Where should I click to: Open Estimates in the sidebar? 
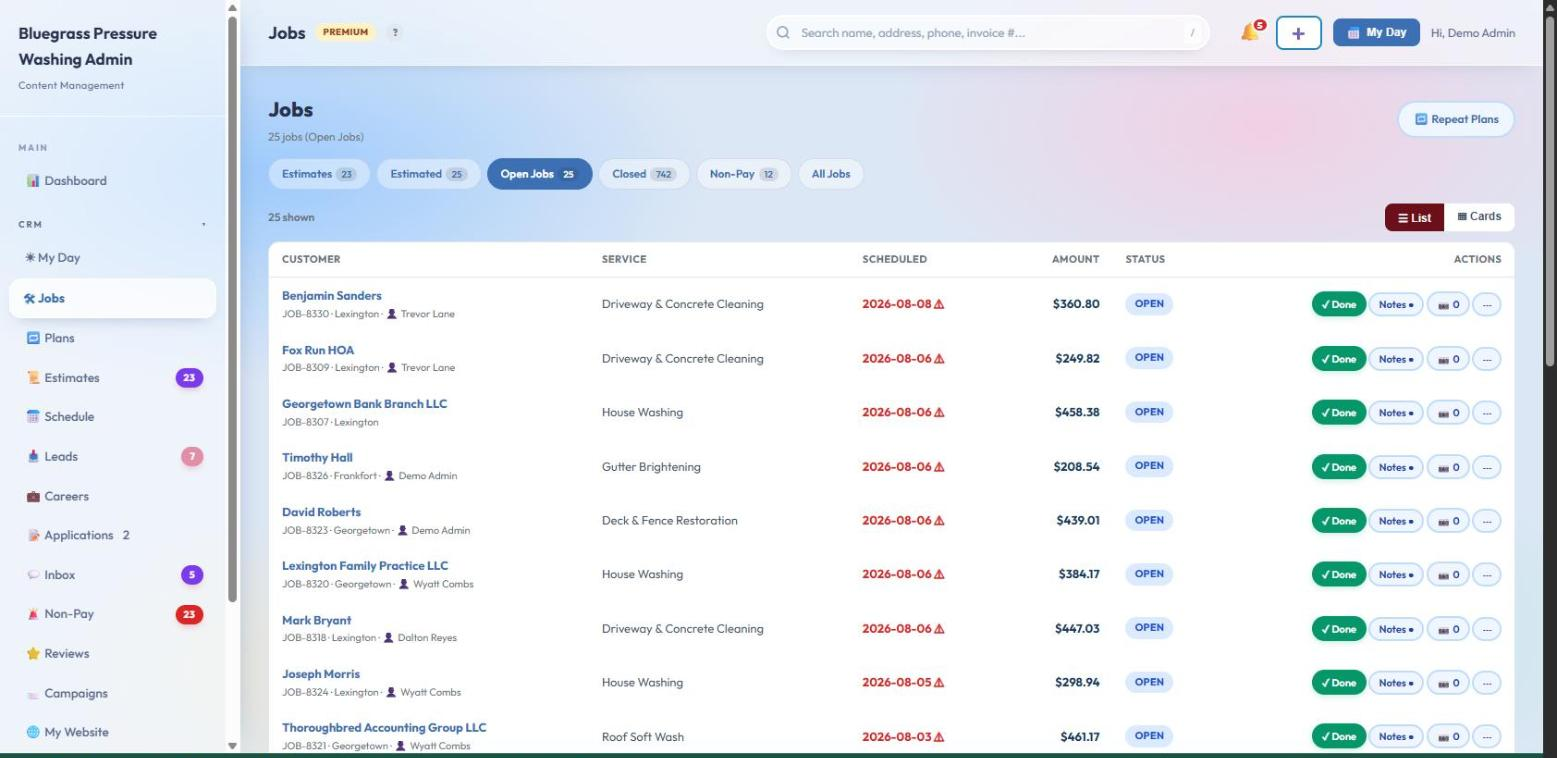tap(112, 377)
